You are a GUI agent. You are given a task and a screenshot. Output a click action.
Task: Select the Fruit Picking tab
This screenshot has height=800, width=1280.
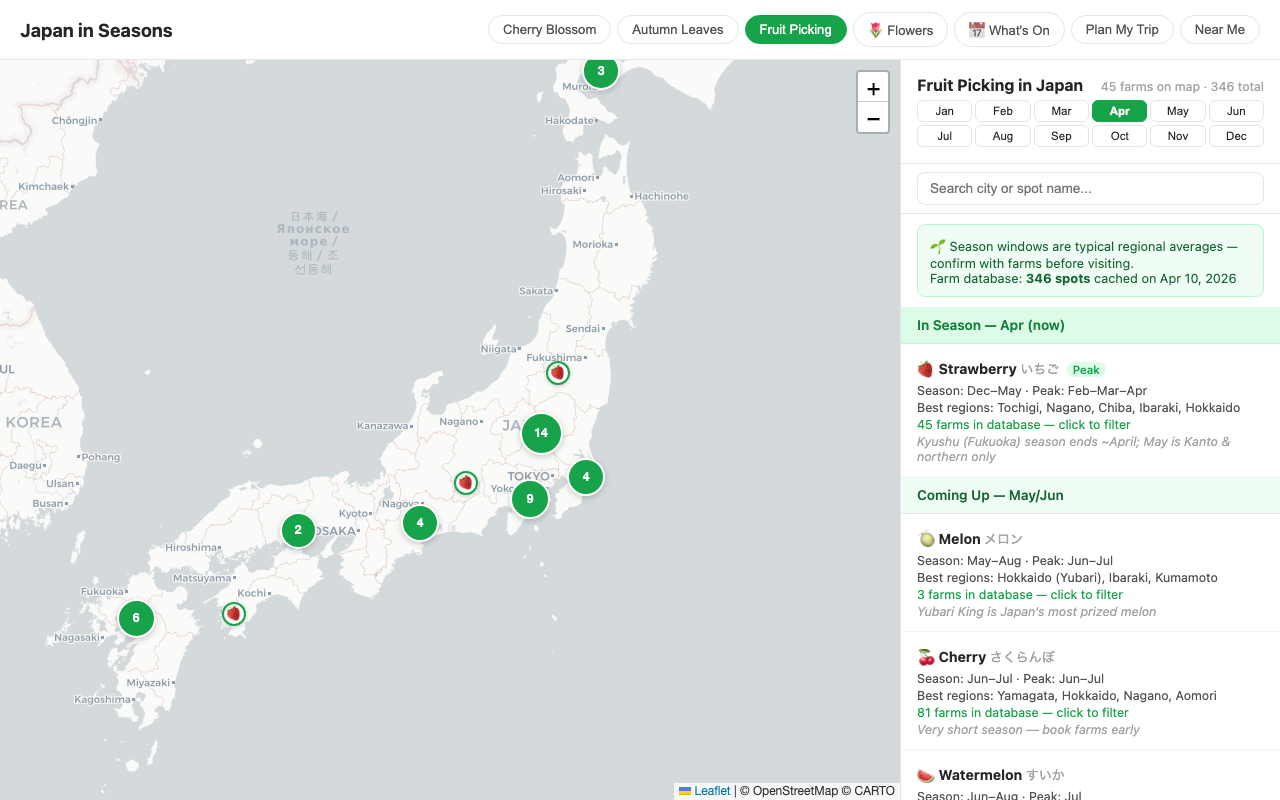tap(795, 29)
